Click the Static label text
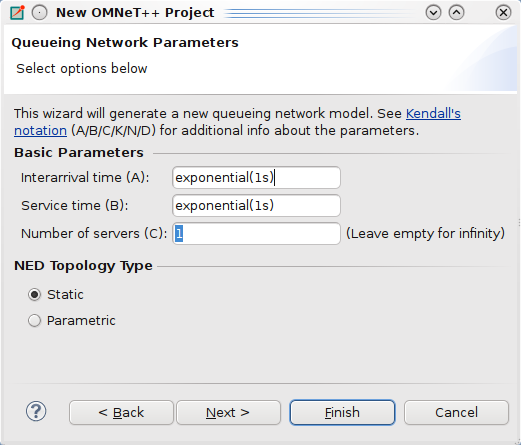The width and height of the screenshot is (521, 445). click(x=65, y=295)
